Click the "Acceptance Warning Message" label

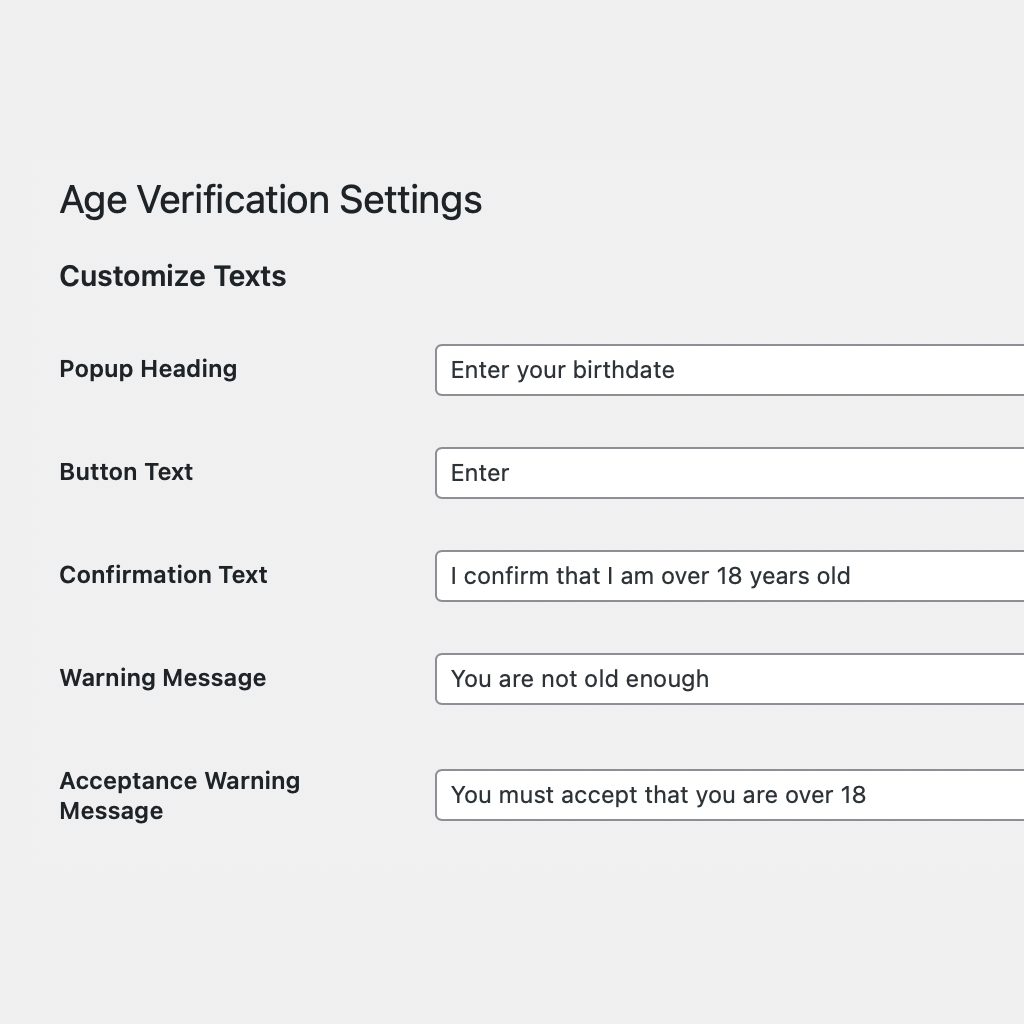[180, 795]
